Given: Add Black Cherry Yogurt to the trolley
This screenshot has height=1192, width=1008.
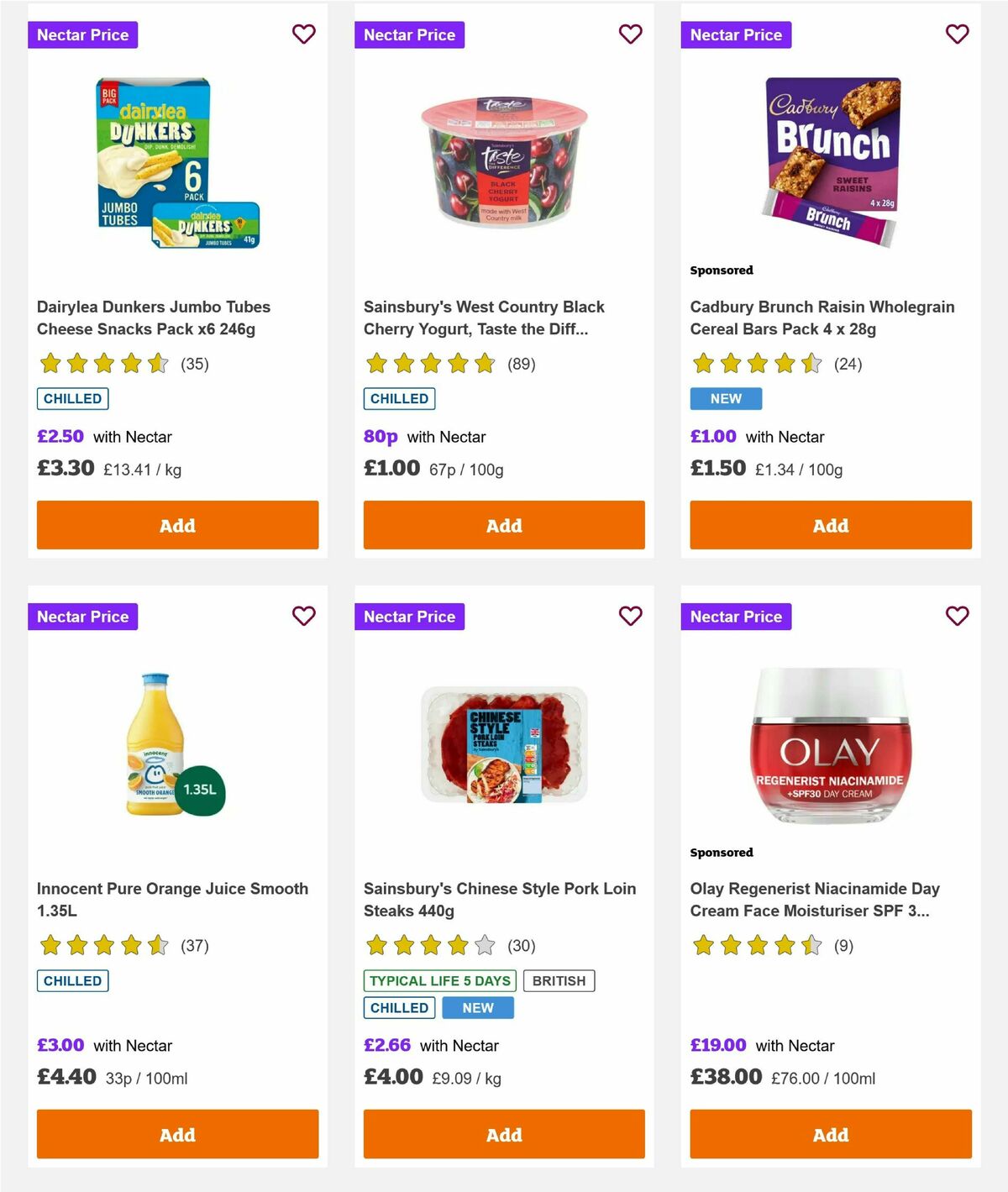Looking at the screenshot, I should tap(503, 525).
